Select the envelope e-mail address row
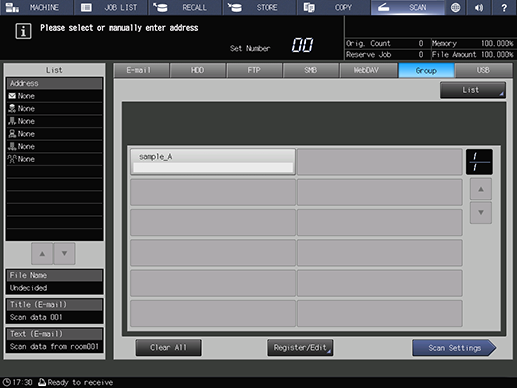This screenshot has width=517, height=388. click(54, 96)
